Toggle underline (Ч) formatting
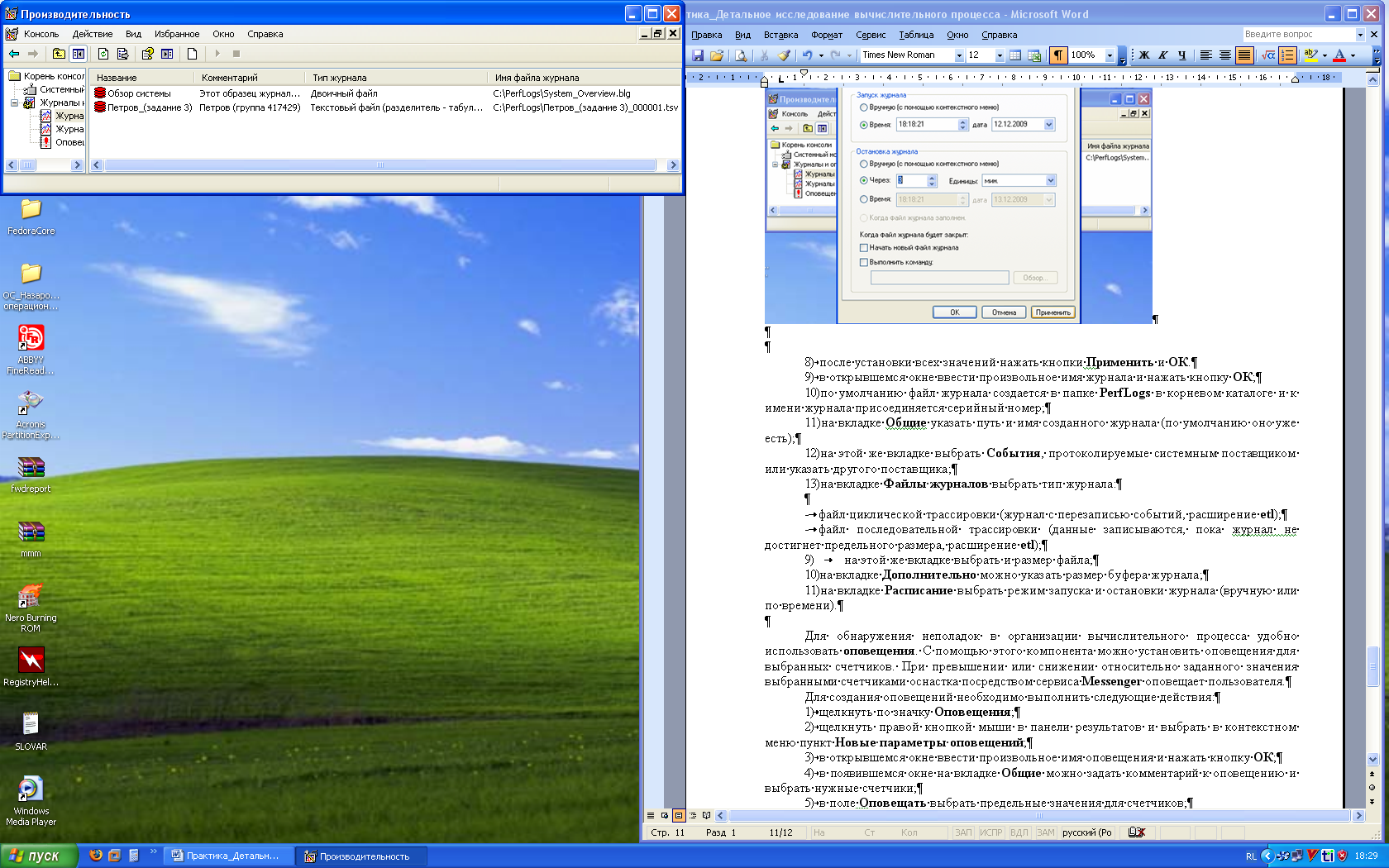Image resolution: width=1389 pixels, height=868 pixels. (x=1182, y=55)
